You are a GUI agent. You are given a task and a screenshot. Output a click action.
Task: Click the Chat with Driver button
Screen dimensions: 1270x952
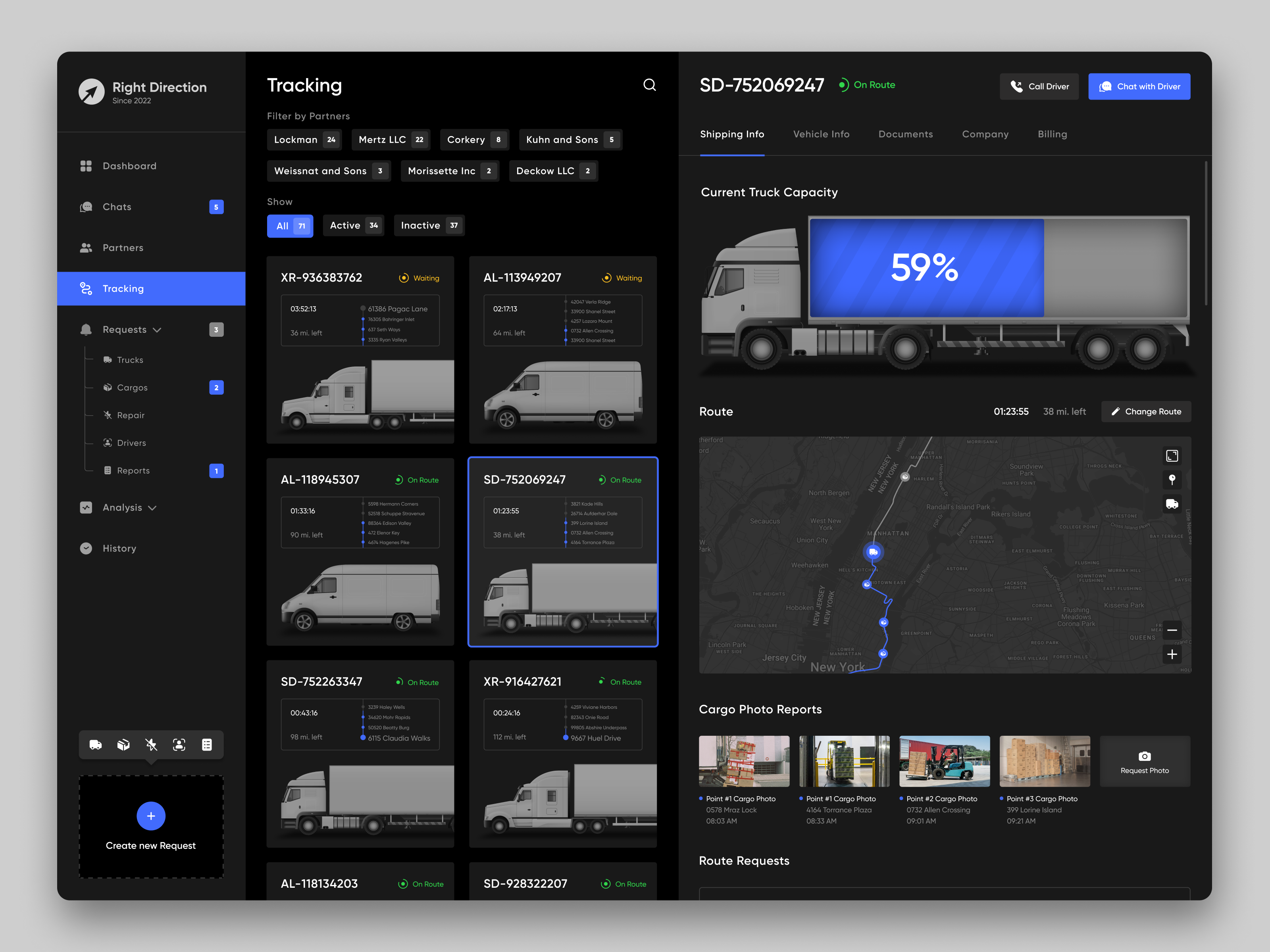tap(1139, 86)
